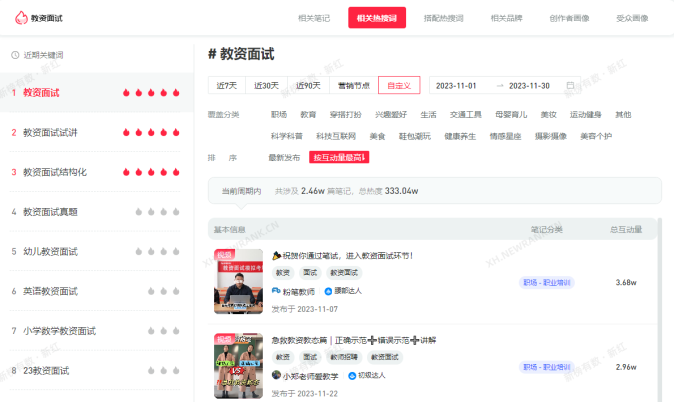Sort by 按互动量最高

coord(339,157)
